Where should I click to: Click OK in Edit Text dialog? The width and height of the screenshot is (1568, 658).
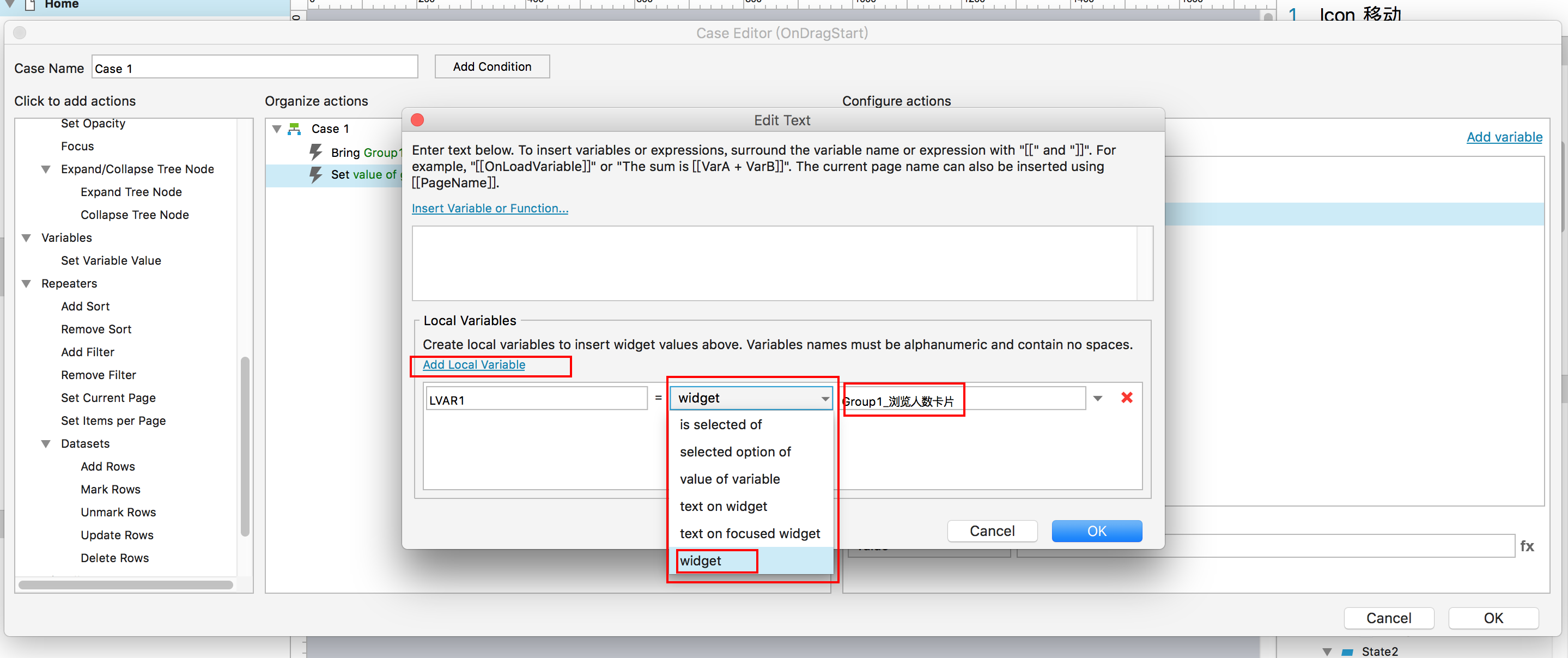[1096, 531]
